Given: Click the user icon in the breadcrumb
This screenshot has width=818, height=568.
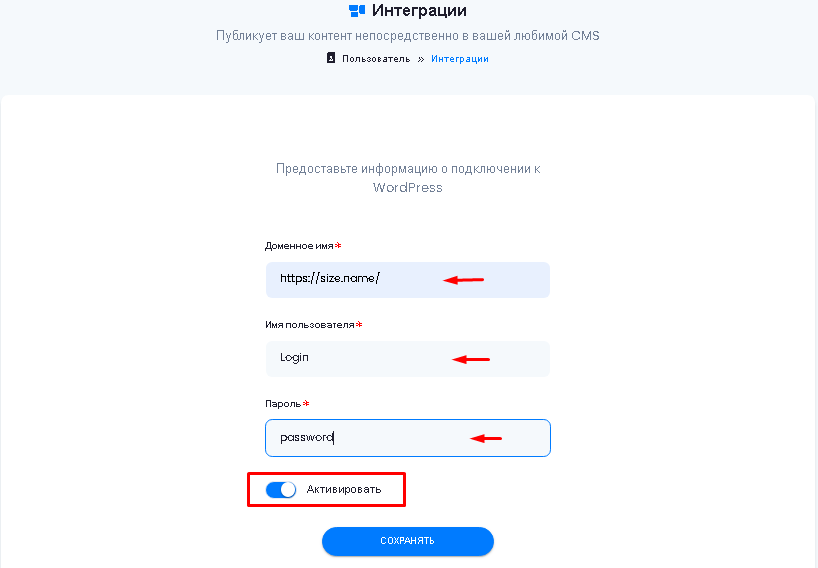Looking at the screenshot, I should (x=331, y=58).
